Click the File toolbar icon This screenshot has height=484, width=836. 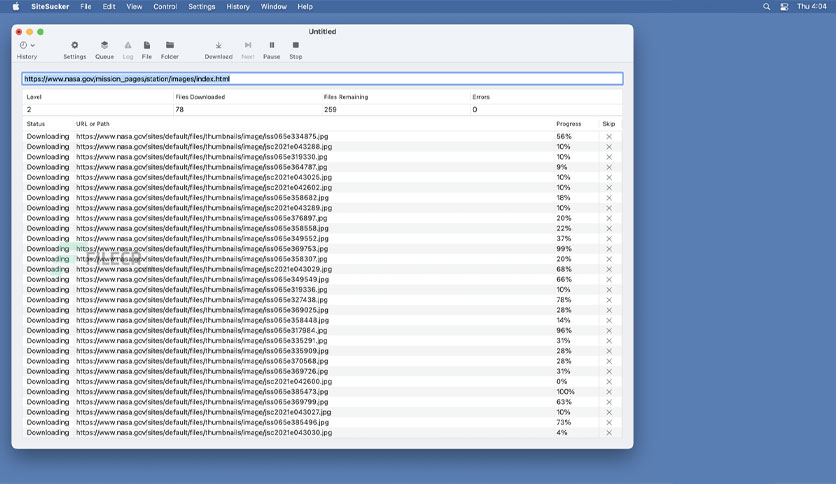coord(147,50)
